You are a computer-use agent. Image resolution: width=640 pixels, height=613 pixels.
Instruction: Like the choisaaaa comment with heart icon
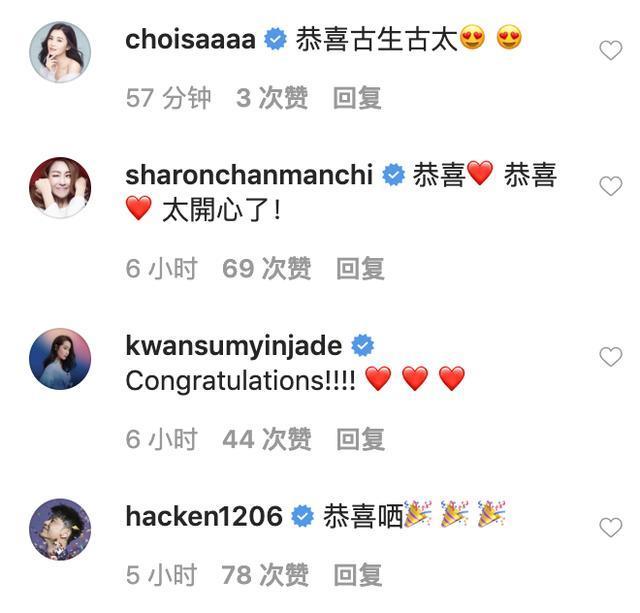(611, 51)
